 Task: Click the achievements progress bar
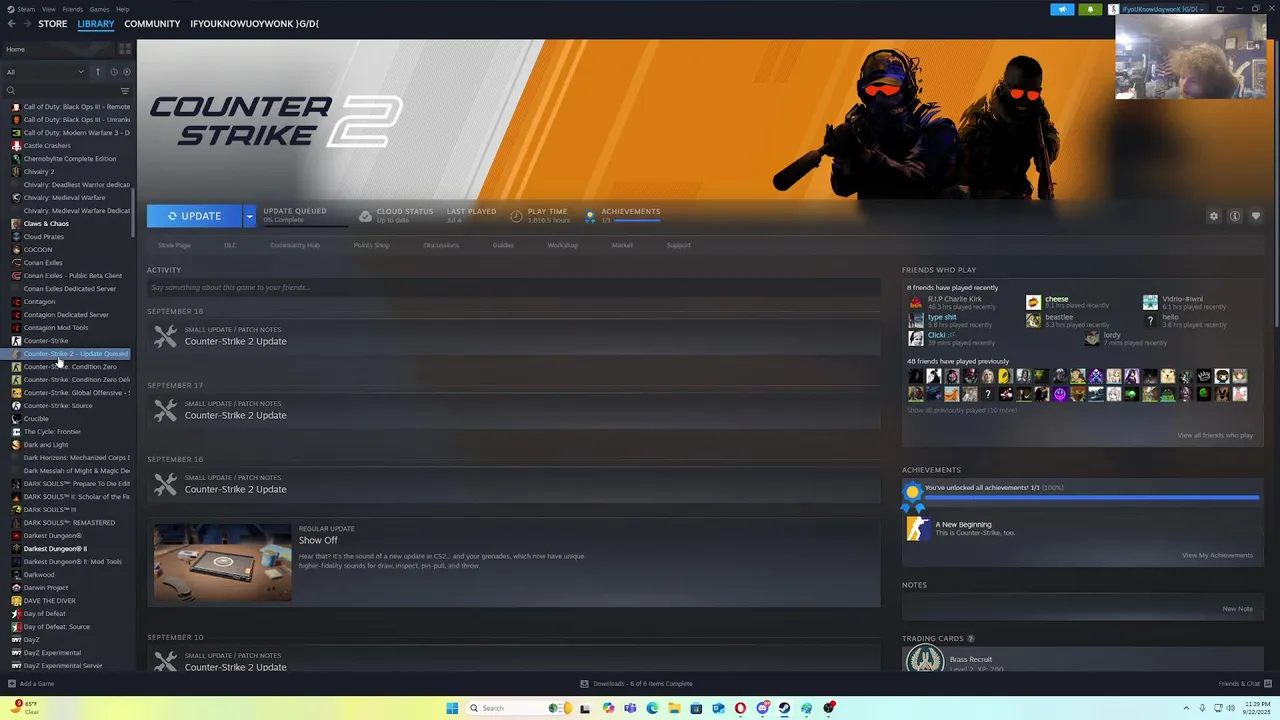(1092, 496)
